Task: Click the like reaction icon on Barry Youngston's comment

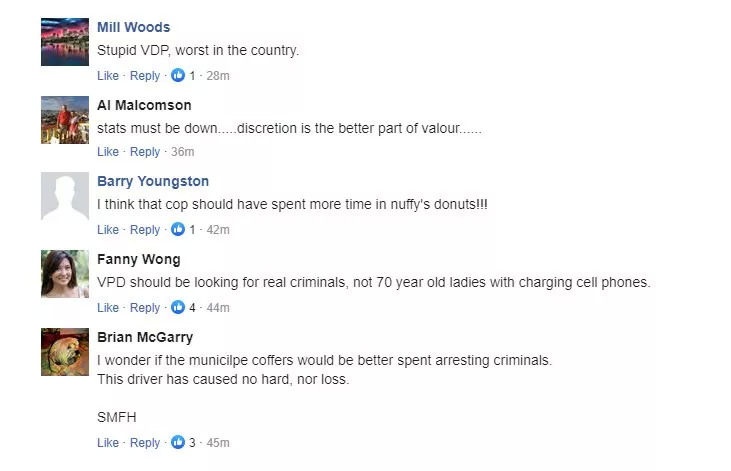Action: click(179, 230)
